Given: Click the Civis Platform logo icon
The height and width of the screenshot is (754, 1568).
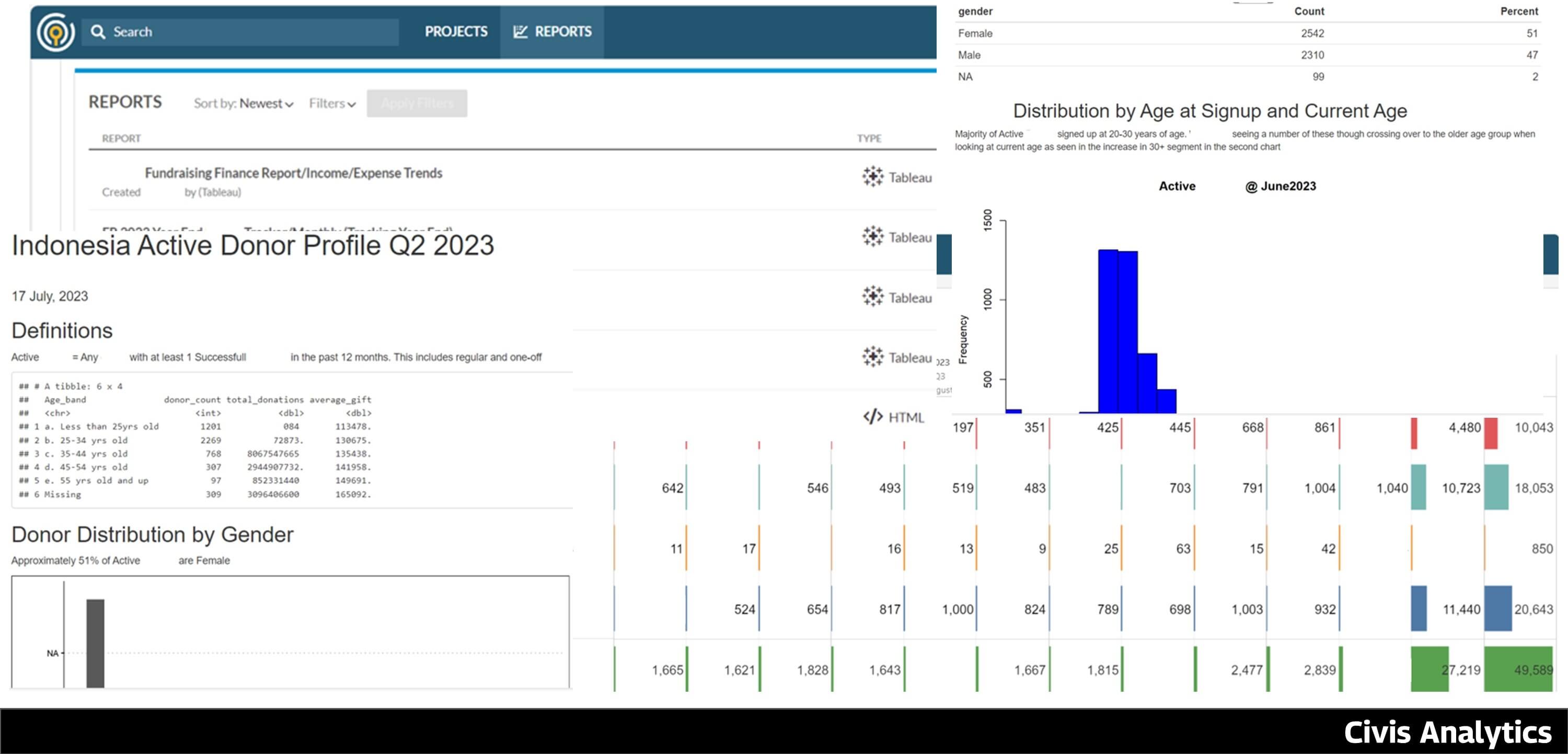Looking at the screenshot, I should pos(55,32).
